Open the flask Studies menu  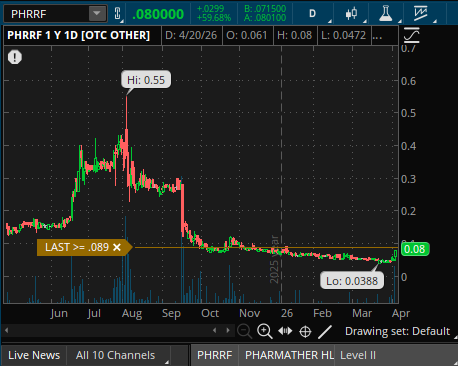pyautogui.click(x=385, y=14)
